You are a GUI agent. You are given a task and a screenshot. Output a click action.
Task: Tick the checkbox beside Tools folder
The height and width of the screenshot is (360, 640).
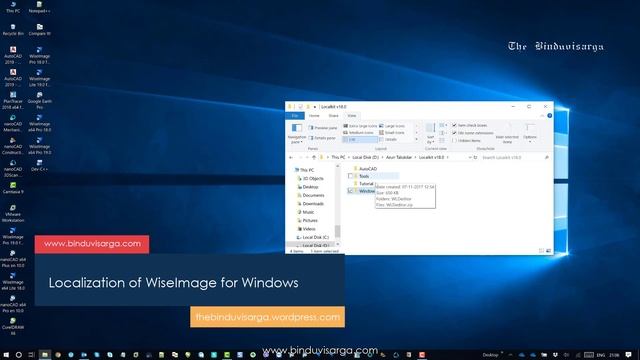click(350, 176)
